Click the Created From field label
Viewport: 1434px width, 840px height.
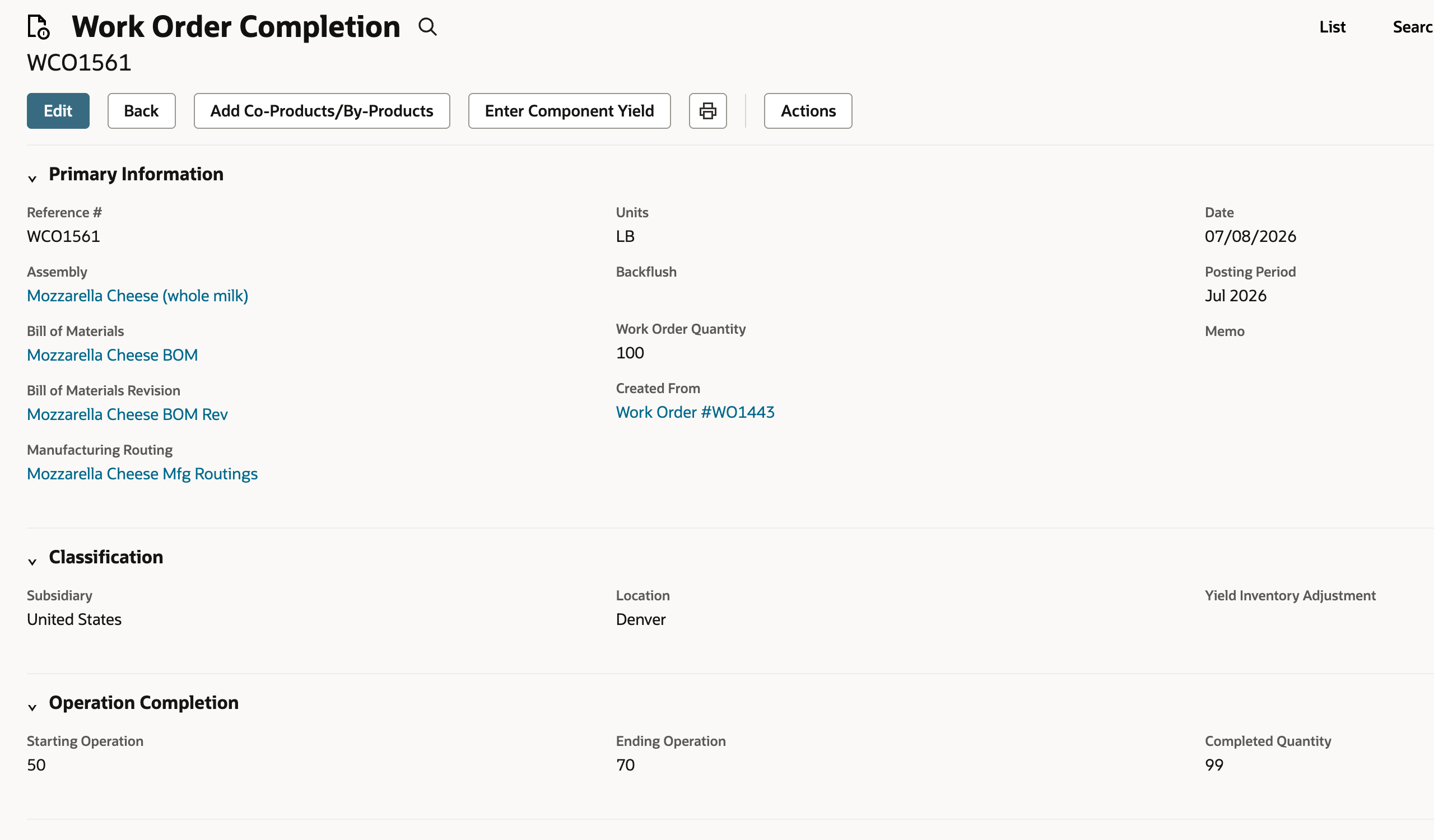[658, 389]
